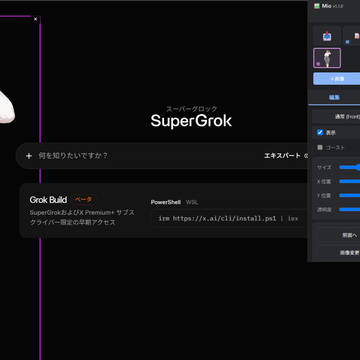
Task: Adjust the サイズ slider
Action: pyautogui.click(x=350, y=167)
